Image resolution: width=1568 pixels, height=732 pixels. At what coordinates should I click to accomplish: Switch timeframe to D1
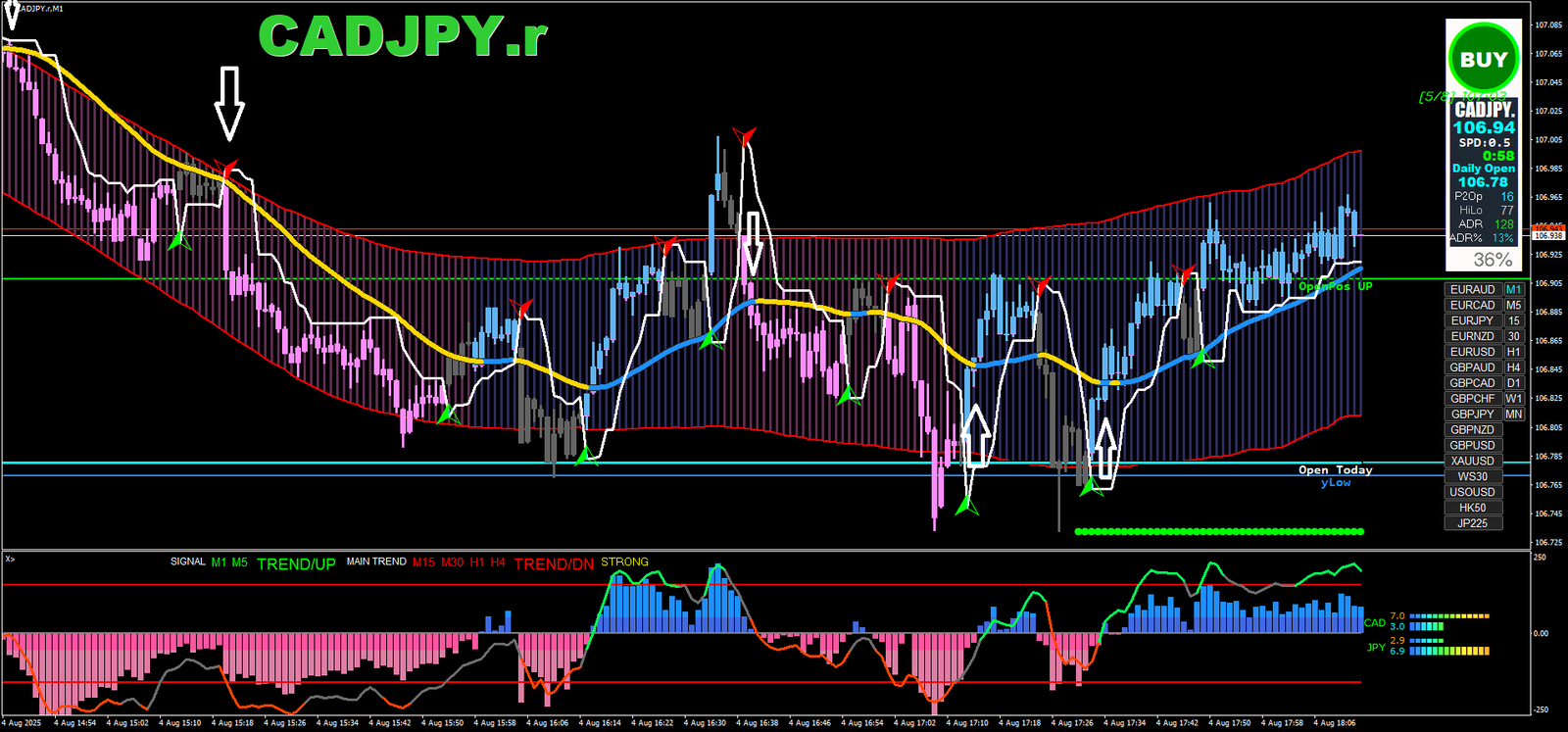[1514, 383]
